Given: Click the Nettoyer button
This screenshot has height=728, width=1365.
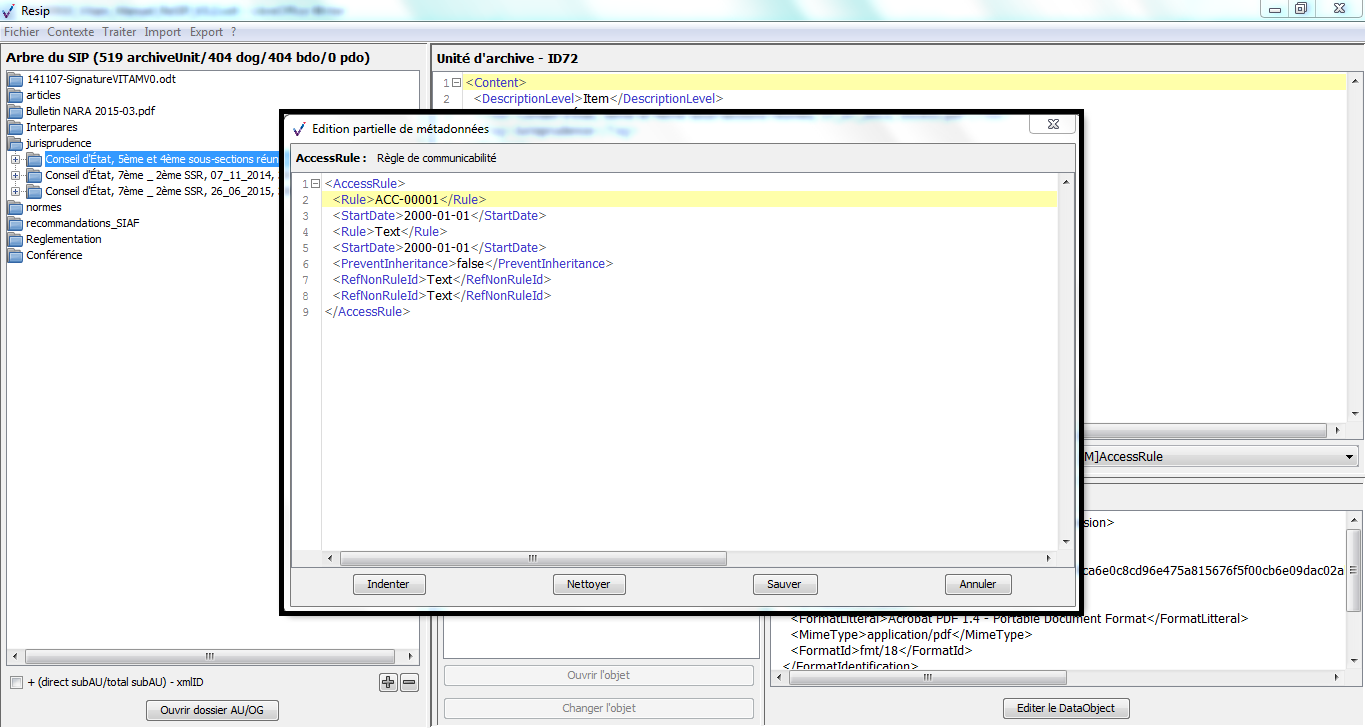Looking at the screenshot, I should [x=588, y=584].
